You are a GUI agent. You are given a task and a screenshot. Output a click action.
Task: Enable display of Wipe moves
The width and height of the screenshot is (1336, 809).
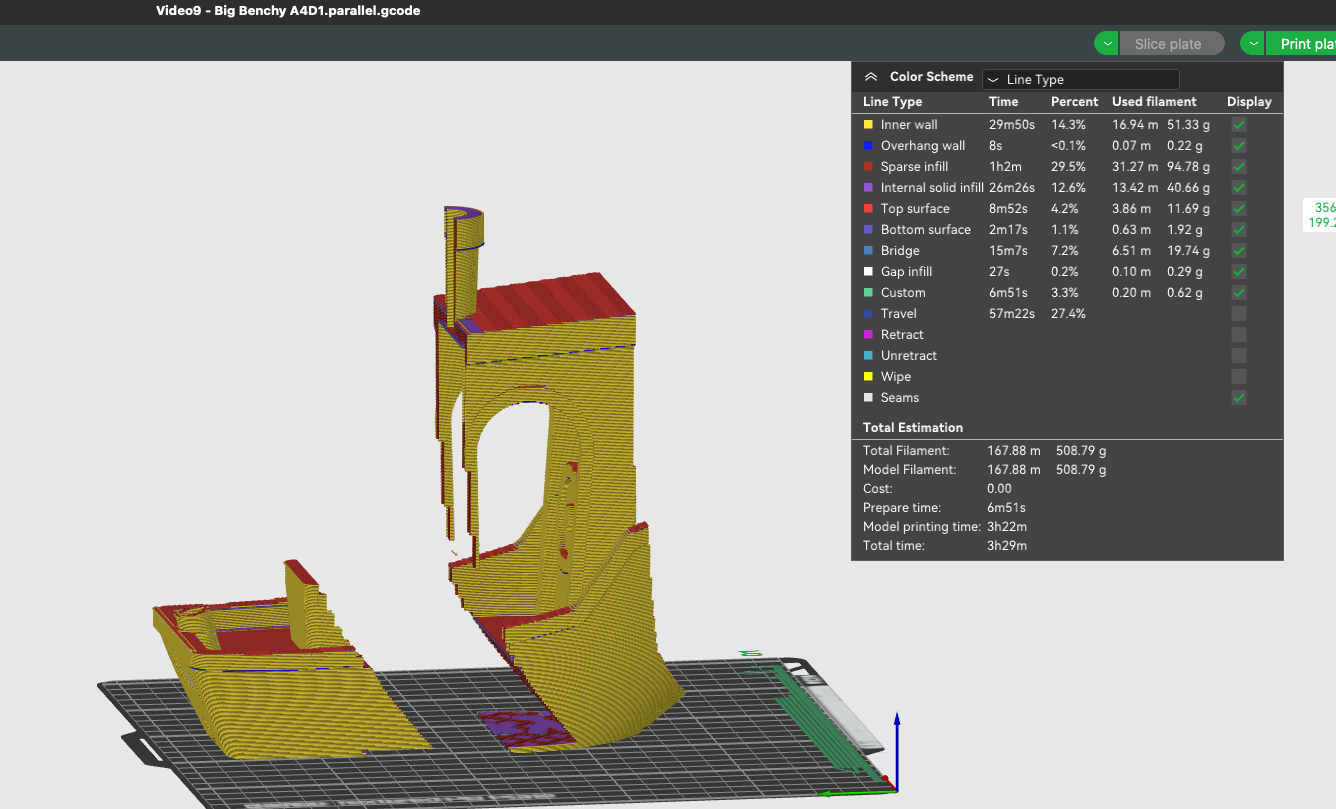pyautogui.click(x=1239, y=377)
